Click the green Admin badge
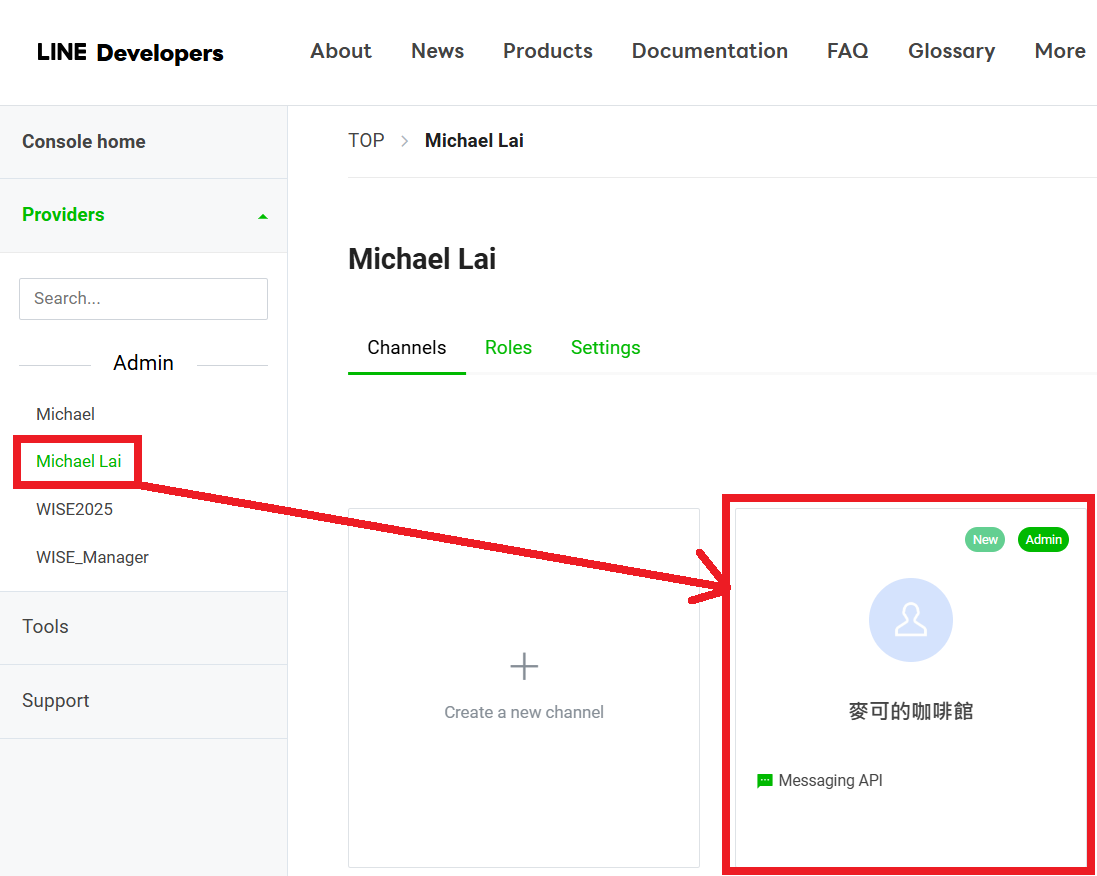The width and height of the screenshot is (1097, 876). click(x=1043, y=540)
